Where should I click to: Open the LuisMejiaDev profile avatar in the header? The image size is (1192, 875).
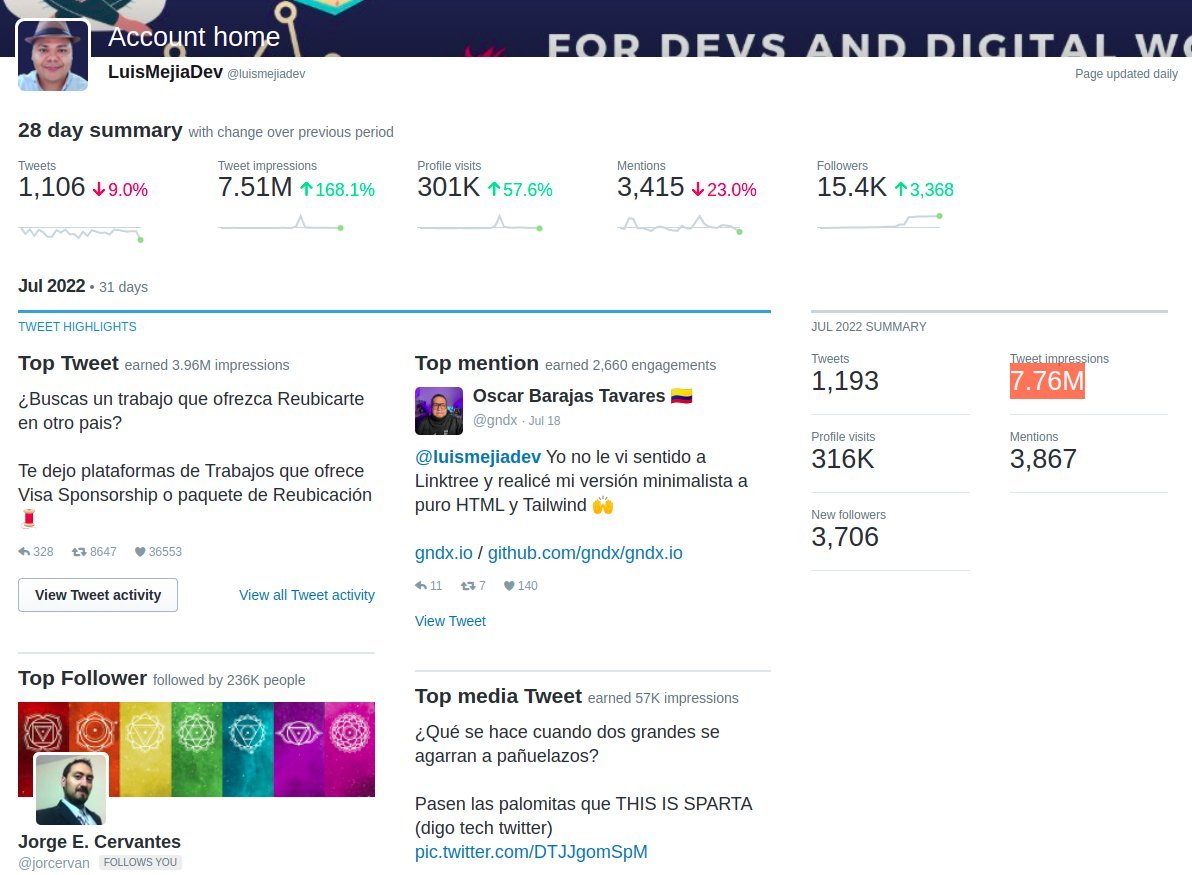[x=52, y=55]
